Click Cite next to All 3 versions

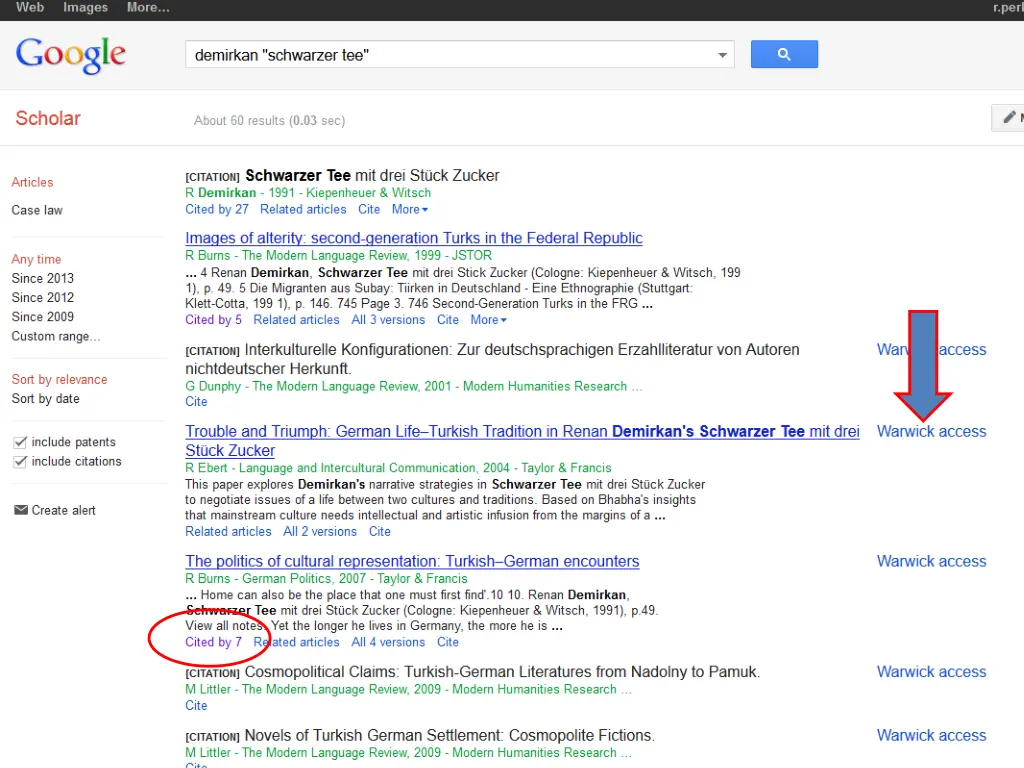(448, 320)
